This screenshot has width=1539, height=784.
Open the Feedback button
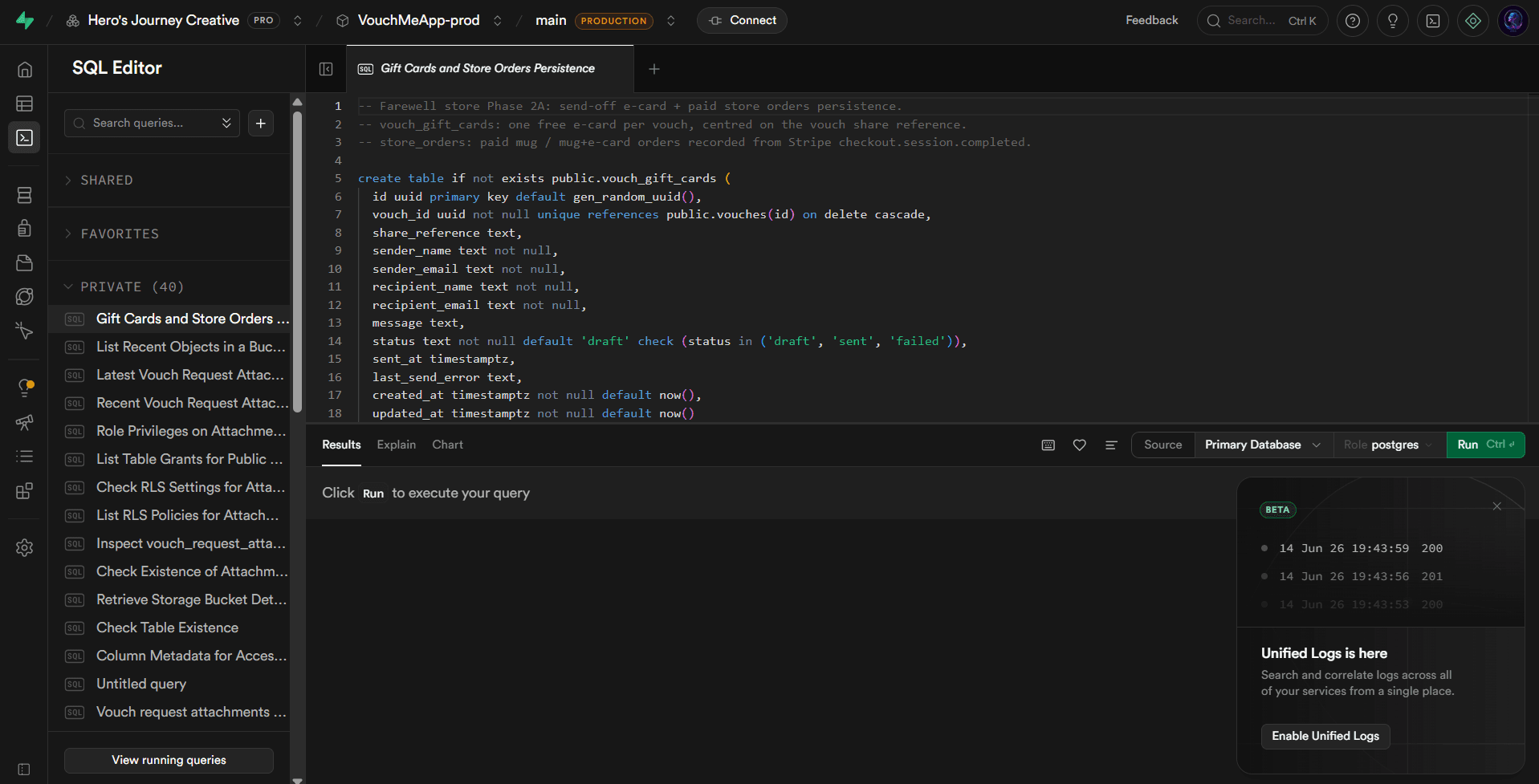tap(1151, 21)
